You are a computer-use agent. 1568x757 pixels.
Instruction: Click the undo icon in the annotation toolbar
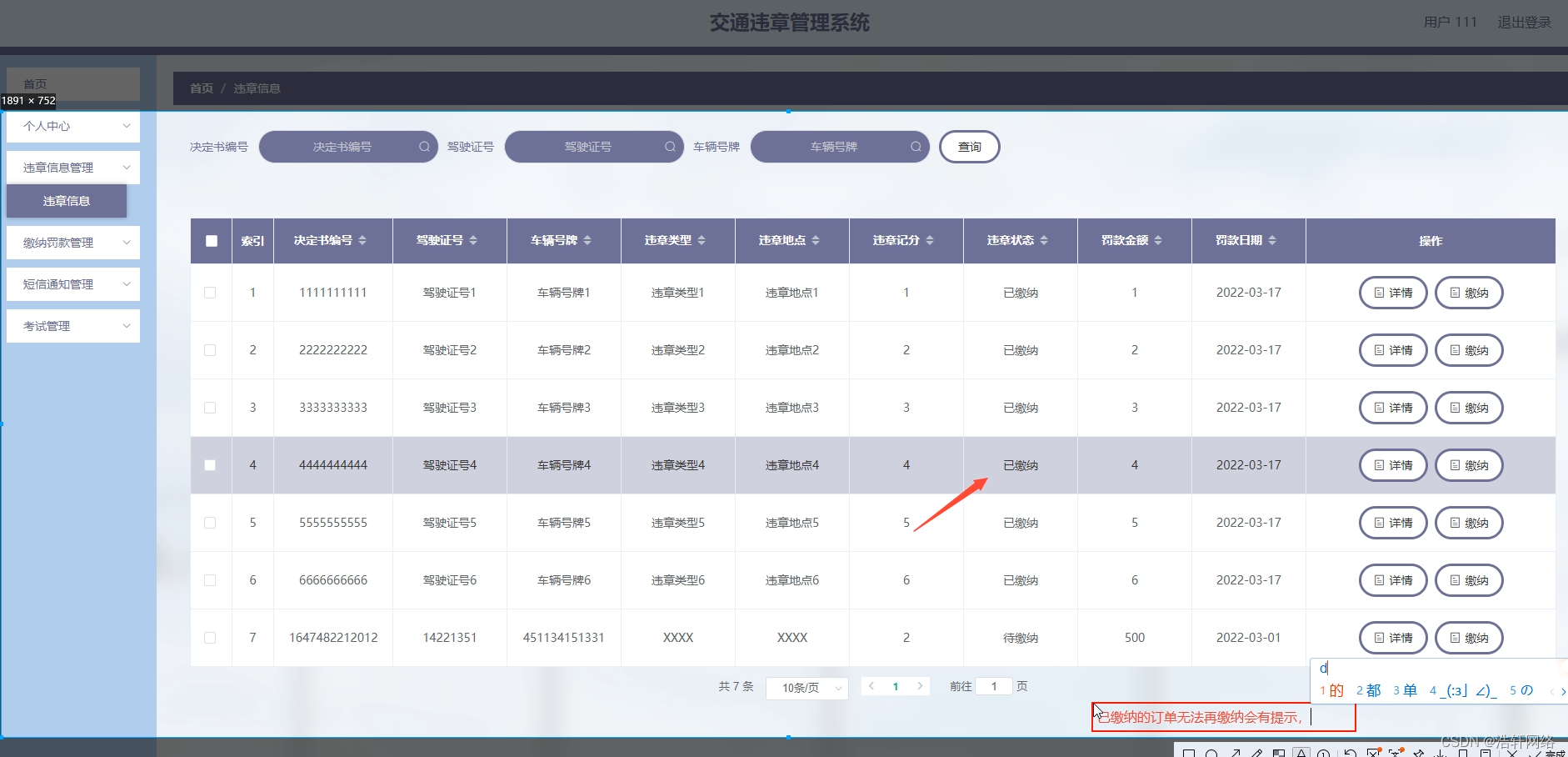coord(1351,753)
